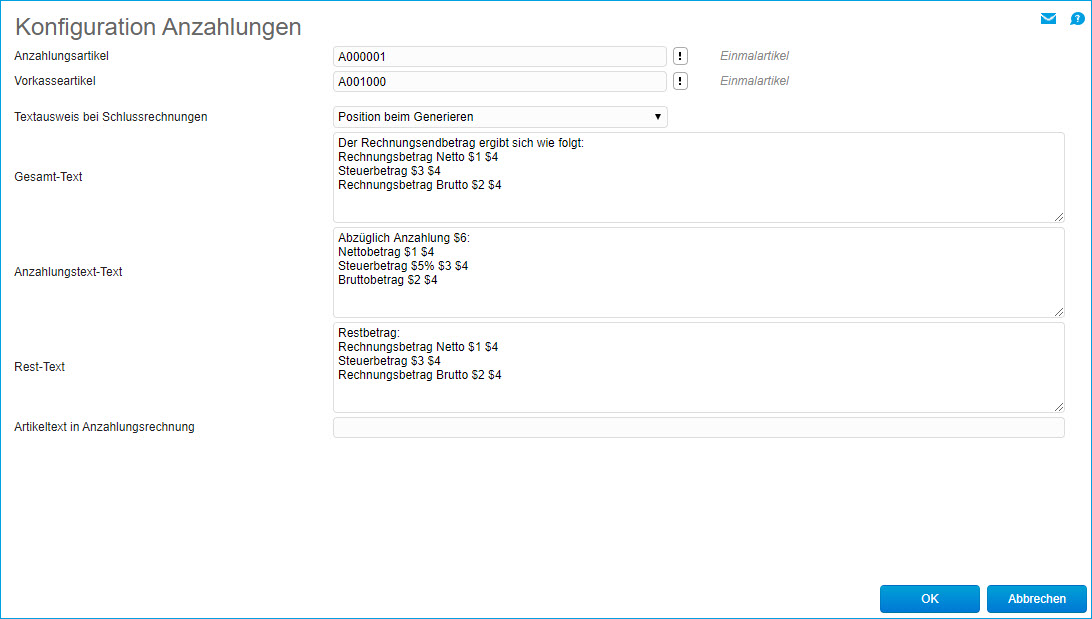The width and height of the screenshot is (1092, 619).
Task: Click the Artikeltext in Anzahlungsrechnung label
Action: click(x=104, y=427)
